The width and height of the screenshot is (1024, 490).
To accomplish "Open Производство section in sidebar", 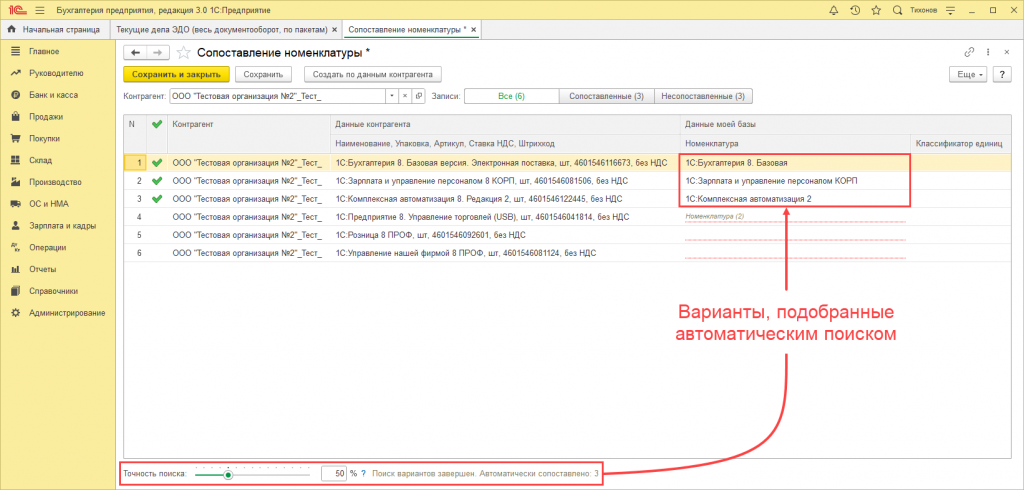I will click(x=55, y=182).
